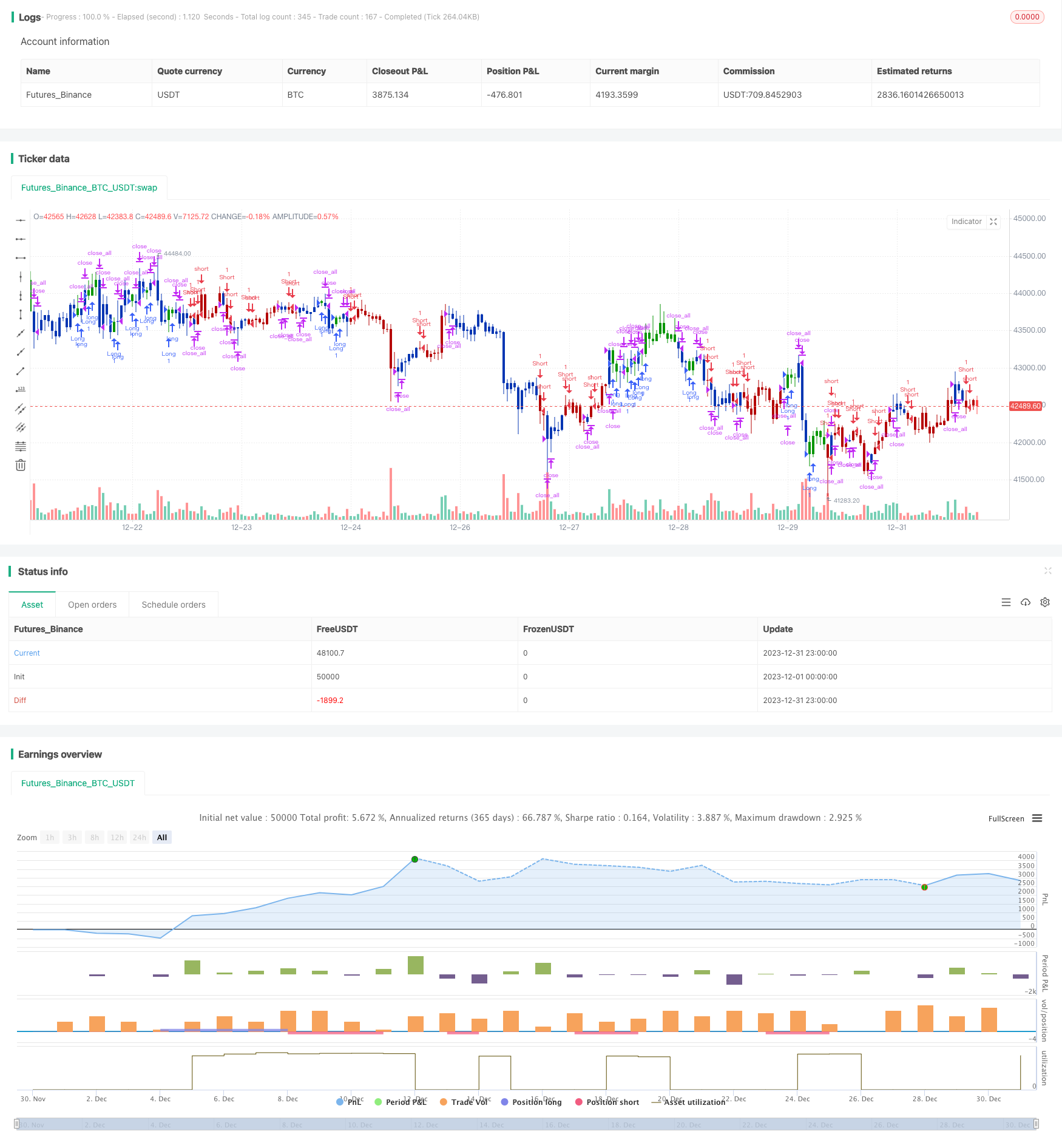Click the Current margin value 4193.3599
Viewport: 1062px width, 1148px height.
click(x=617, y=95)
